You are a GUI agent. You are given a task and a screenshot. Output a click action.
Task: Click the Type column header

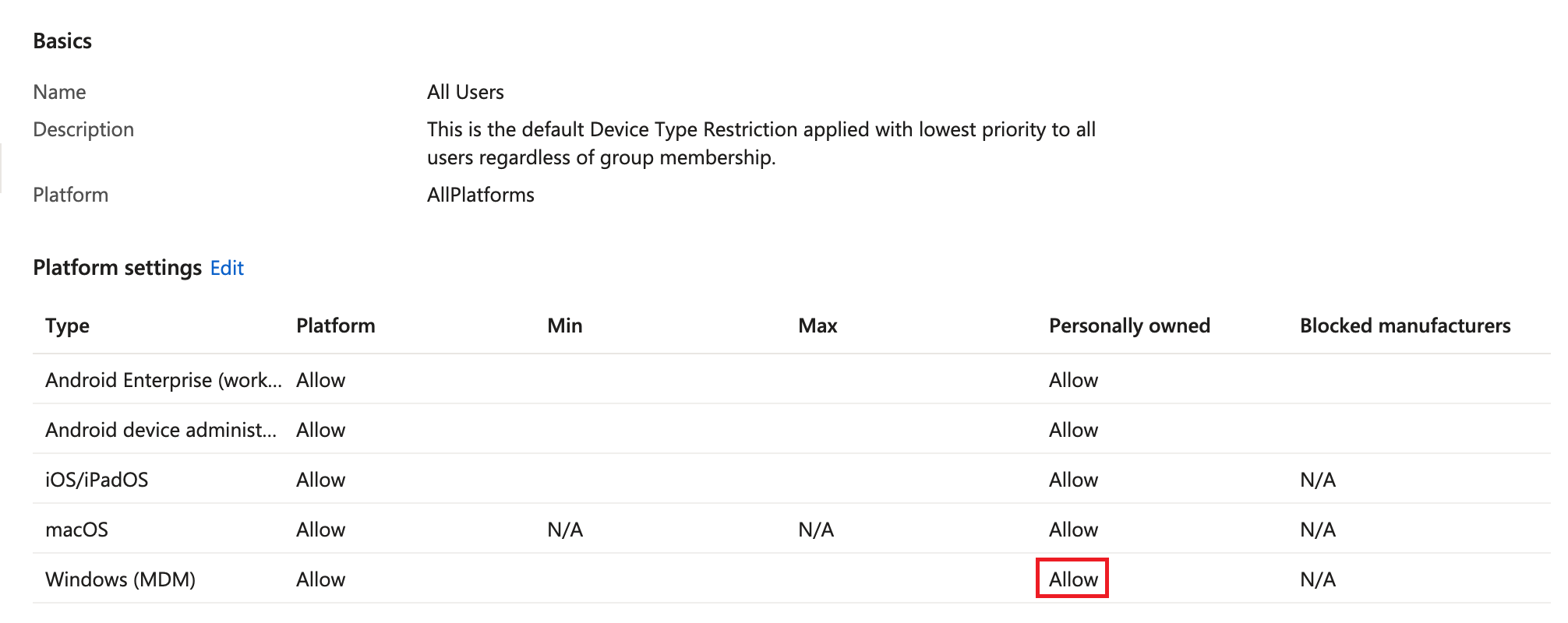click(x=67, y=326)
